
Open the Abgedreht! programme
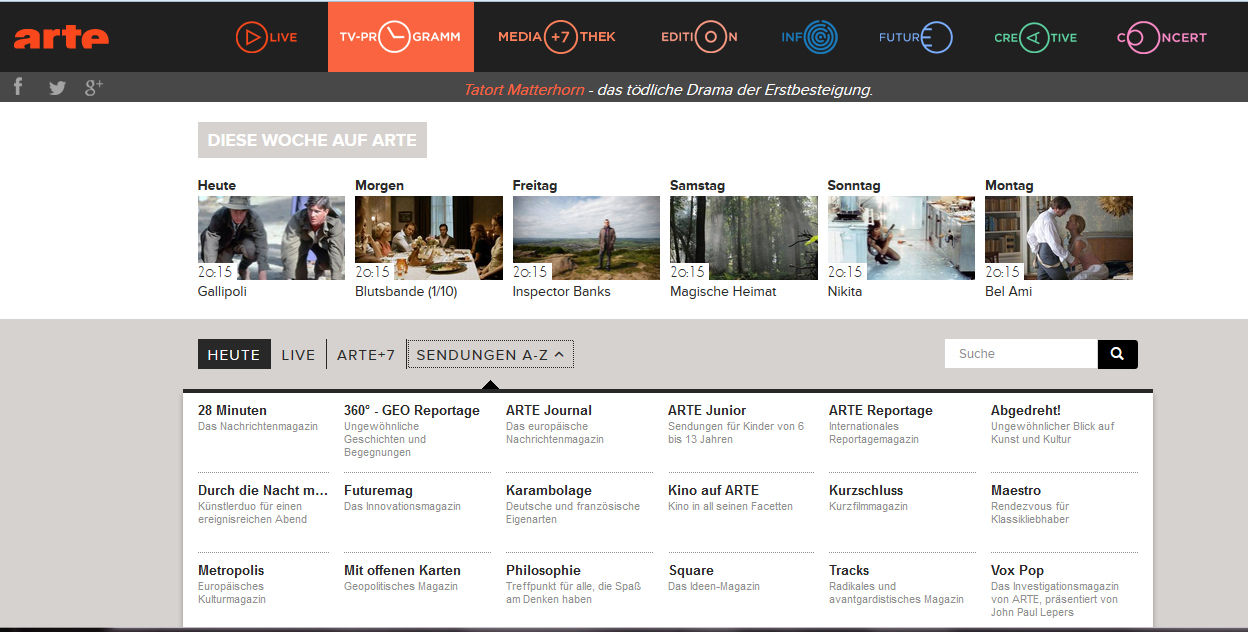point(1026,410)
